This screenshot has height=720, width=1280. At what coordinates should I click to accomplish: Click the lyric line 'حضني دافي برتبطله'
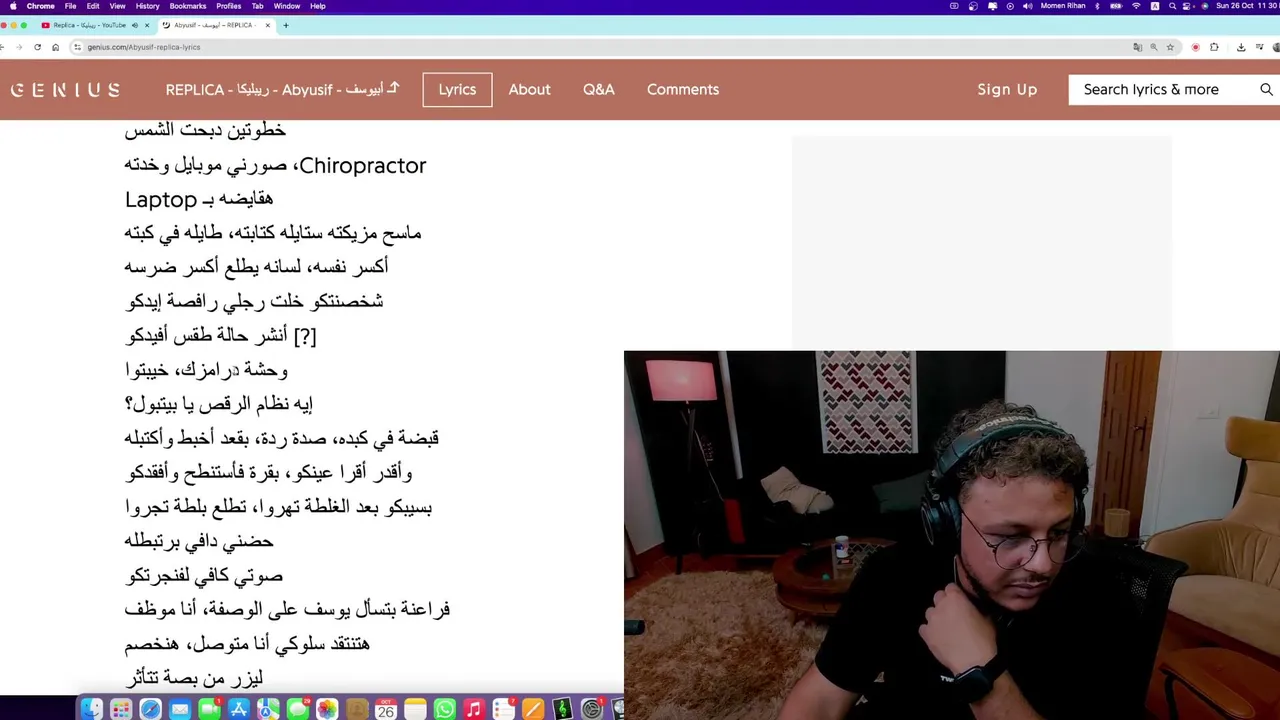point(199,540)
